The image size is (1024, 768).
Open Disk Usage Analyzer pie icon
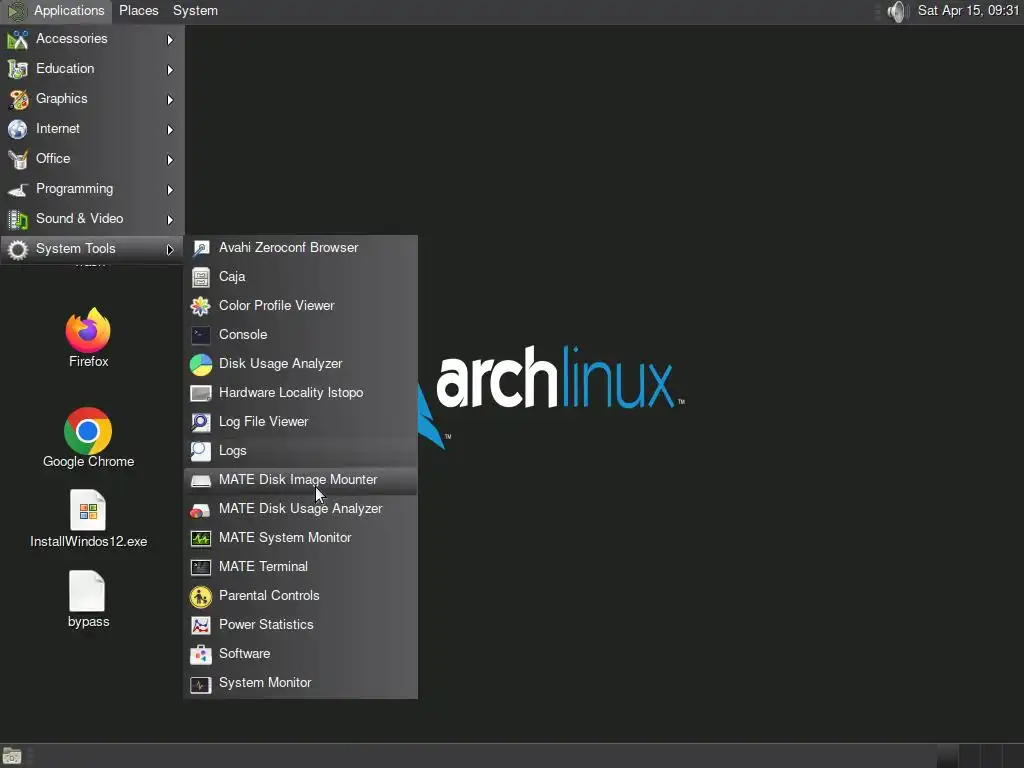pos(200,364)
